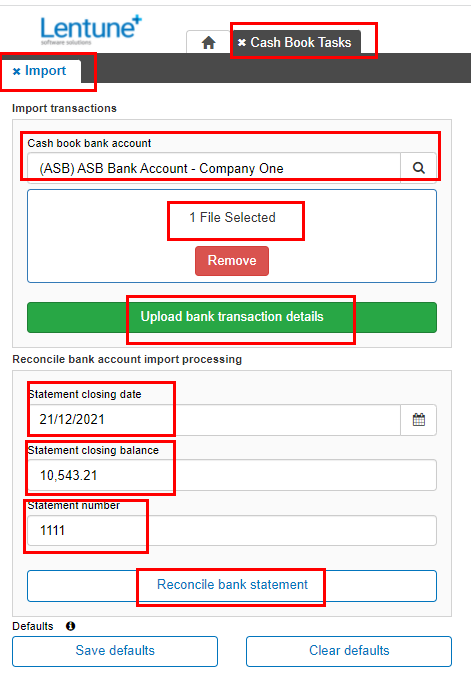Open the home tab icon
This screenshot has height=700, width=471.
point(208,43)
